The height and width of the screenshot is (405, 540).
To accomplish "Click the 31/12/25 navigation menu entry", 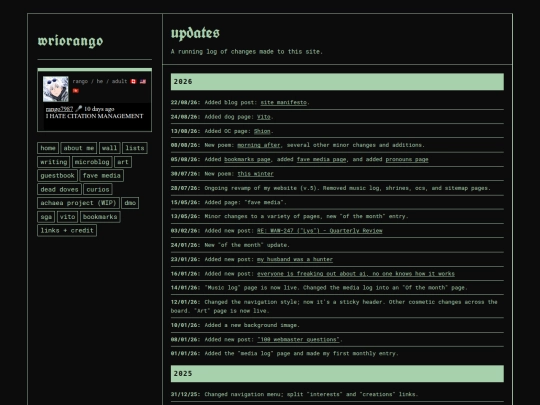I will [x=337, y=394].
